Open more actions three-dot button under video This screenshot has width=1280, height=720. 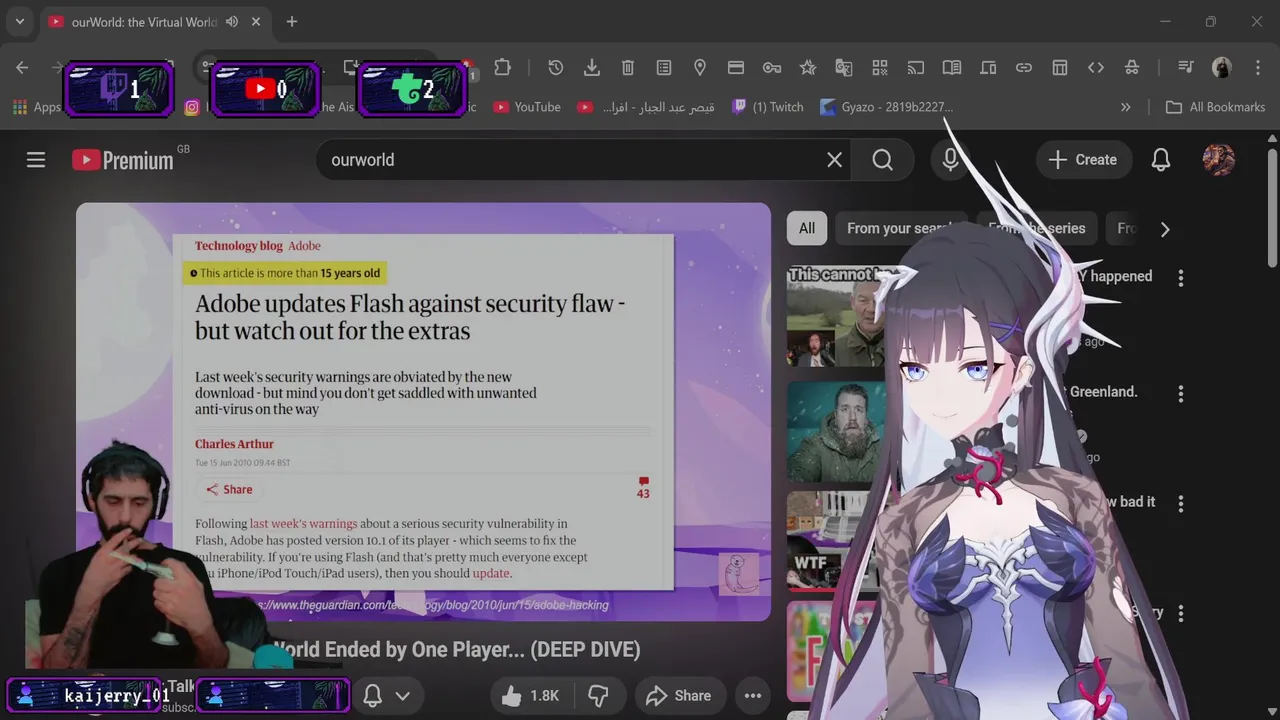pyautogui.click(x=753, y=696)
